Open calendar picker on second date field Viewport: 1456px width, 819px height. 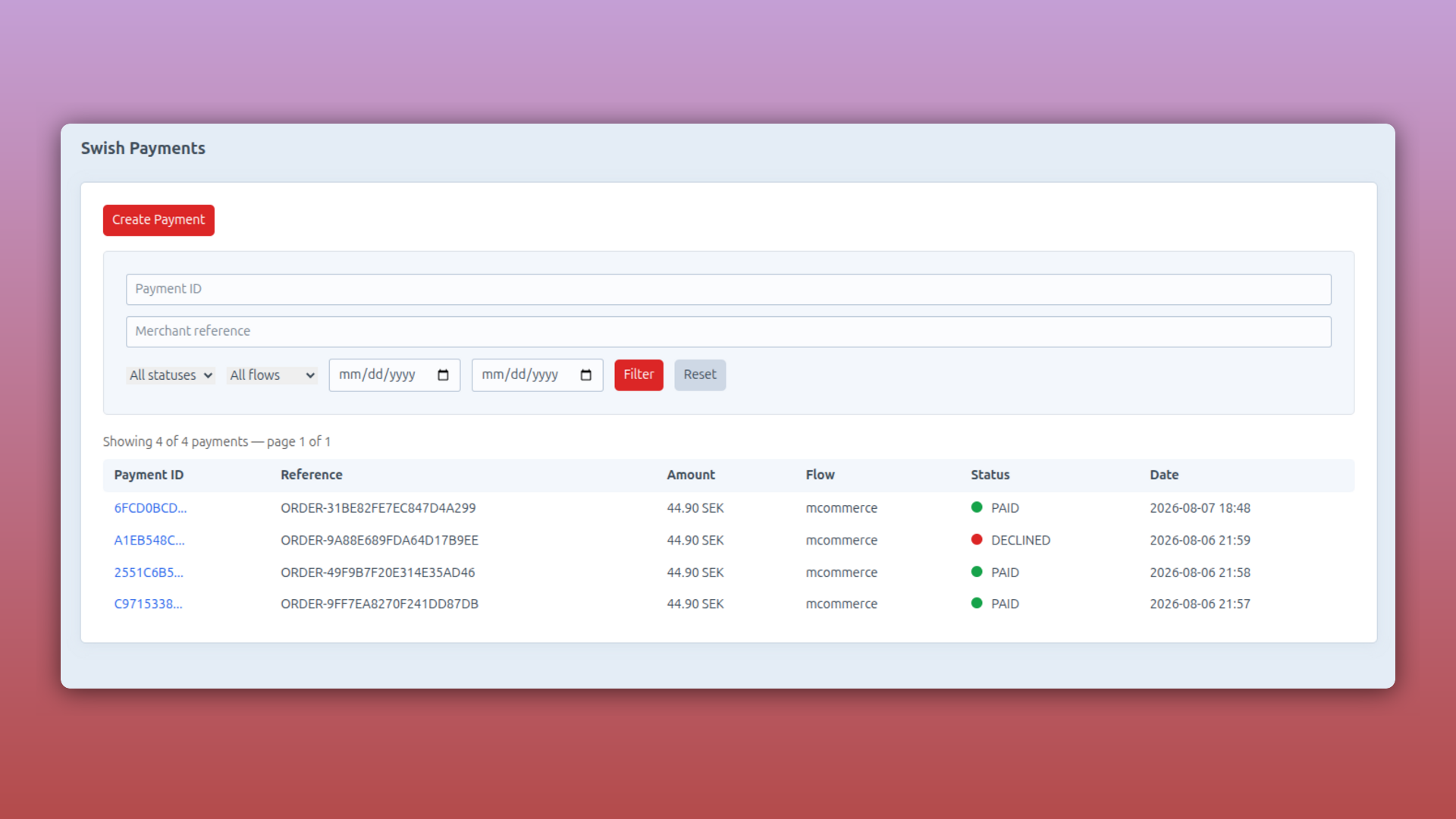click(x=586, y=375)
